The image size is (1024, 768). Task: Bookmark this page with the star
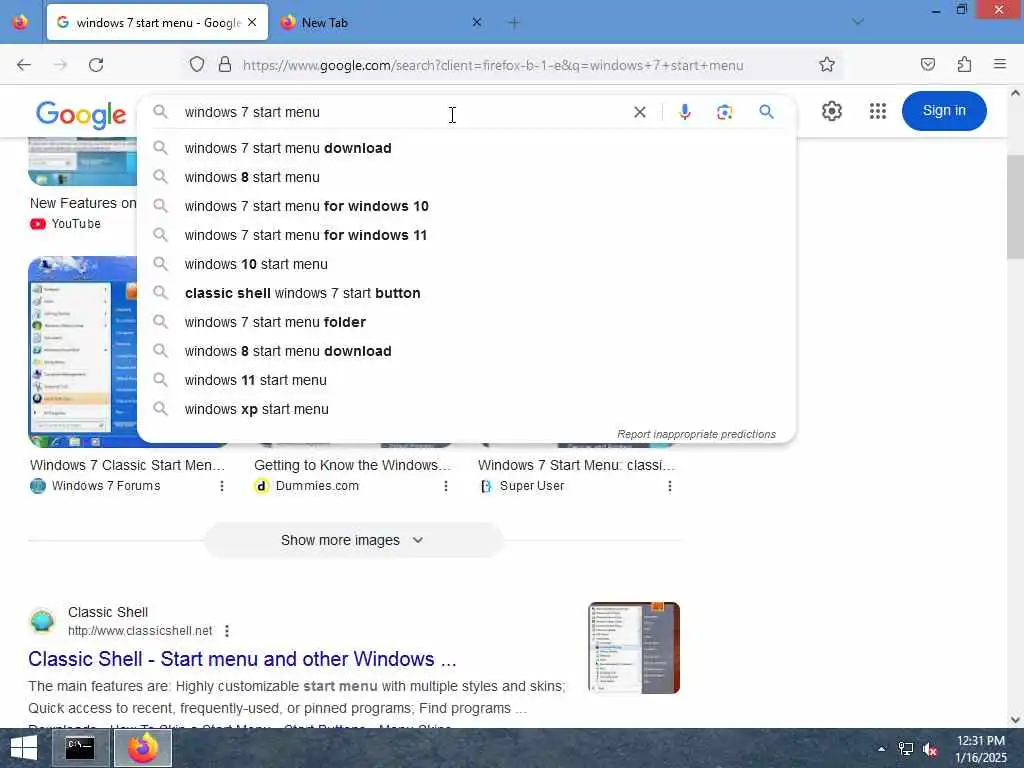coord(827,65)
